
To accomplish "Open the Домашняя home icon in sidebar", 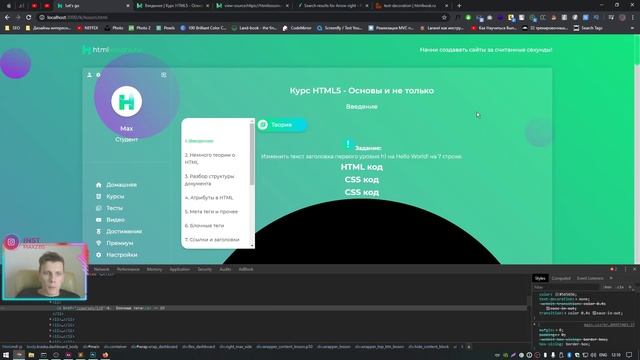I will click(x=98, y=185).
